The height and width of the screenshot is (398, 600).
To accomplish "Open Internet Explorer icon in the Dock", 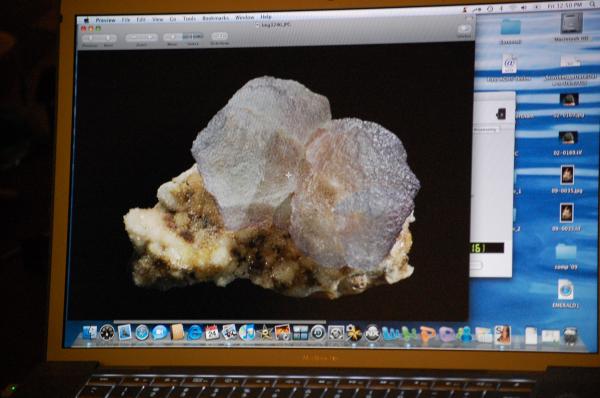I will coord(195,332).
